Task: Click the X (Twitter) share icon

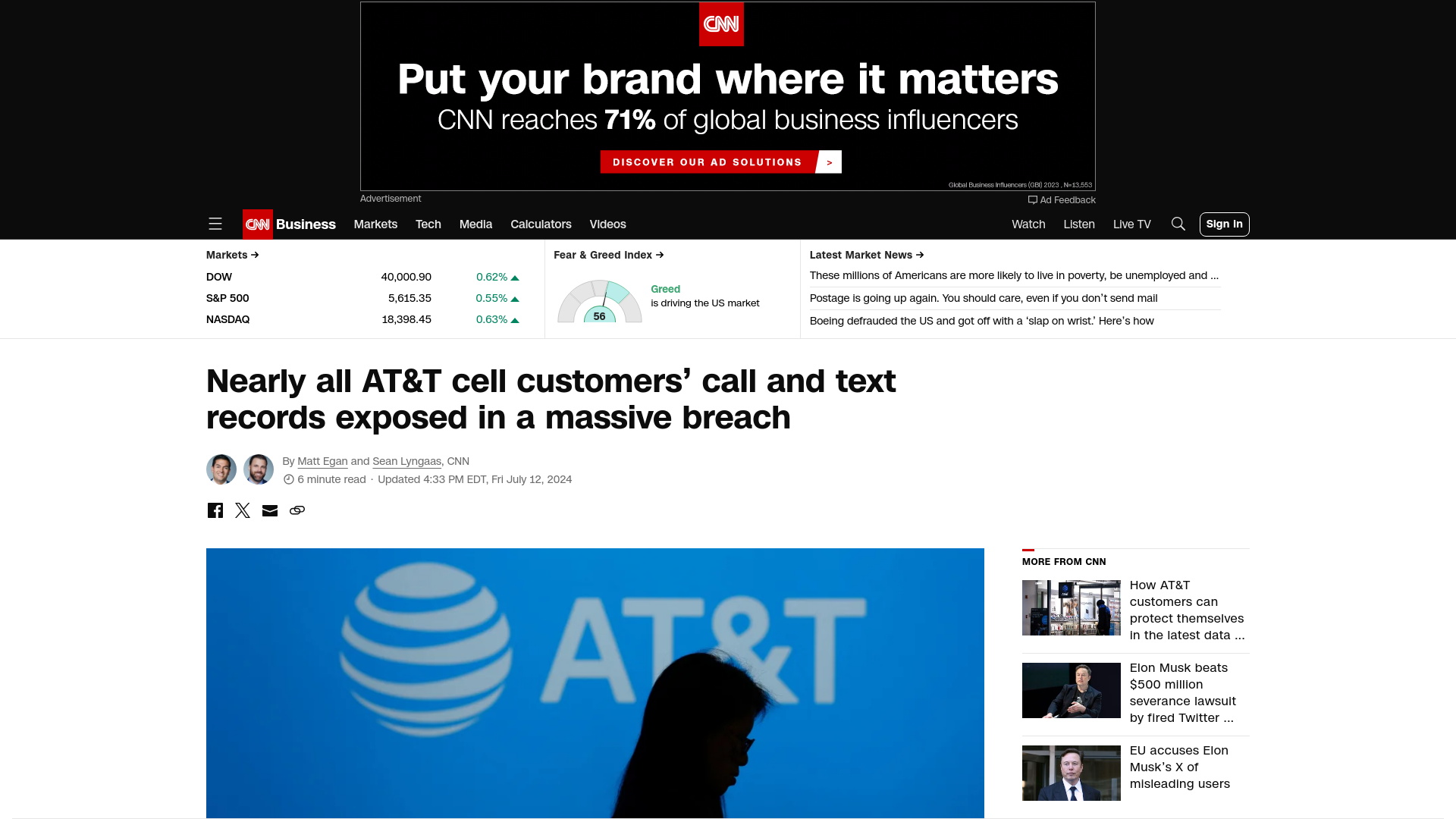Action: (242, 510)
